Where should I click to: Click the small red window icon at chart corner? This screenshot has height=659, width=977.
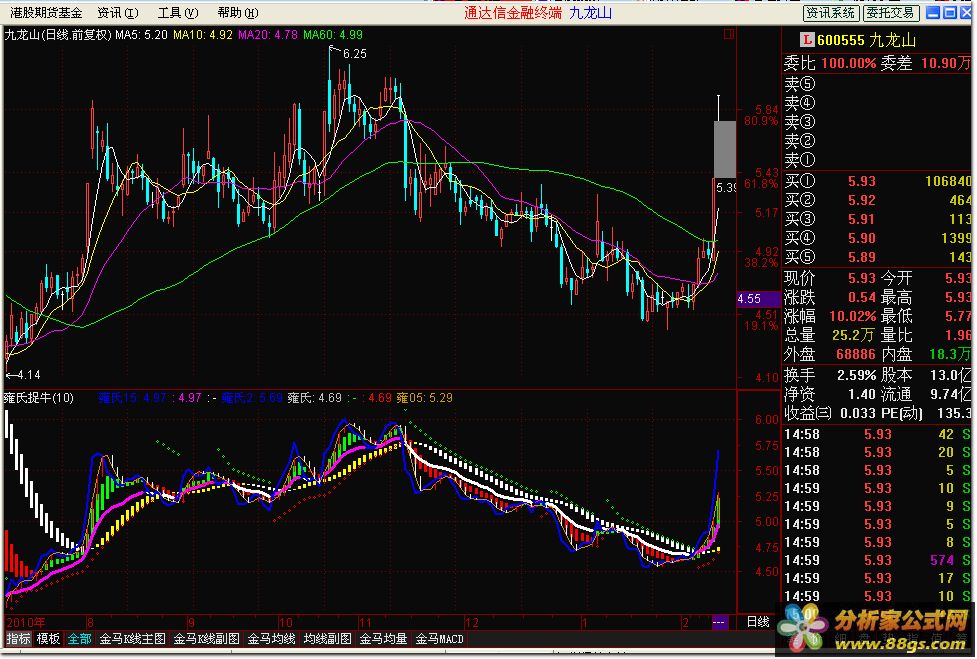point(728,34)
